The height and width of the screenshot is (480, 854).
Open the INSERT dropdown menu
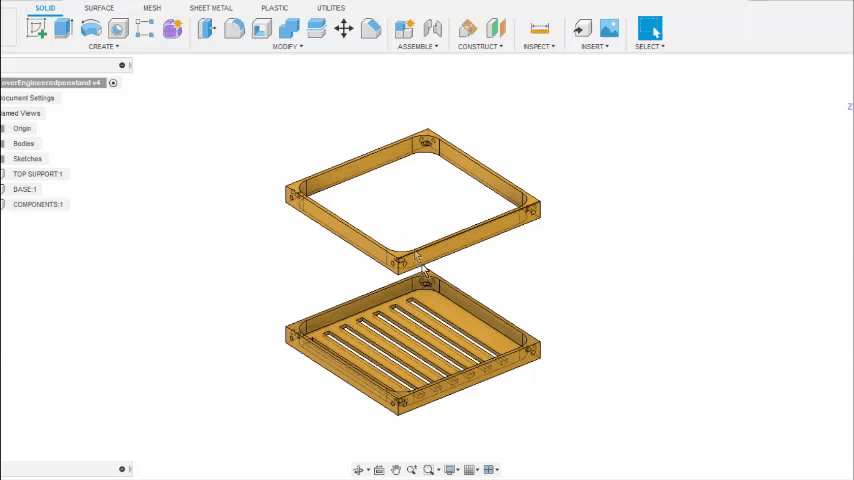coord(595,47)
